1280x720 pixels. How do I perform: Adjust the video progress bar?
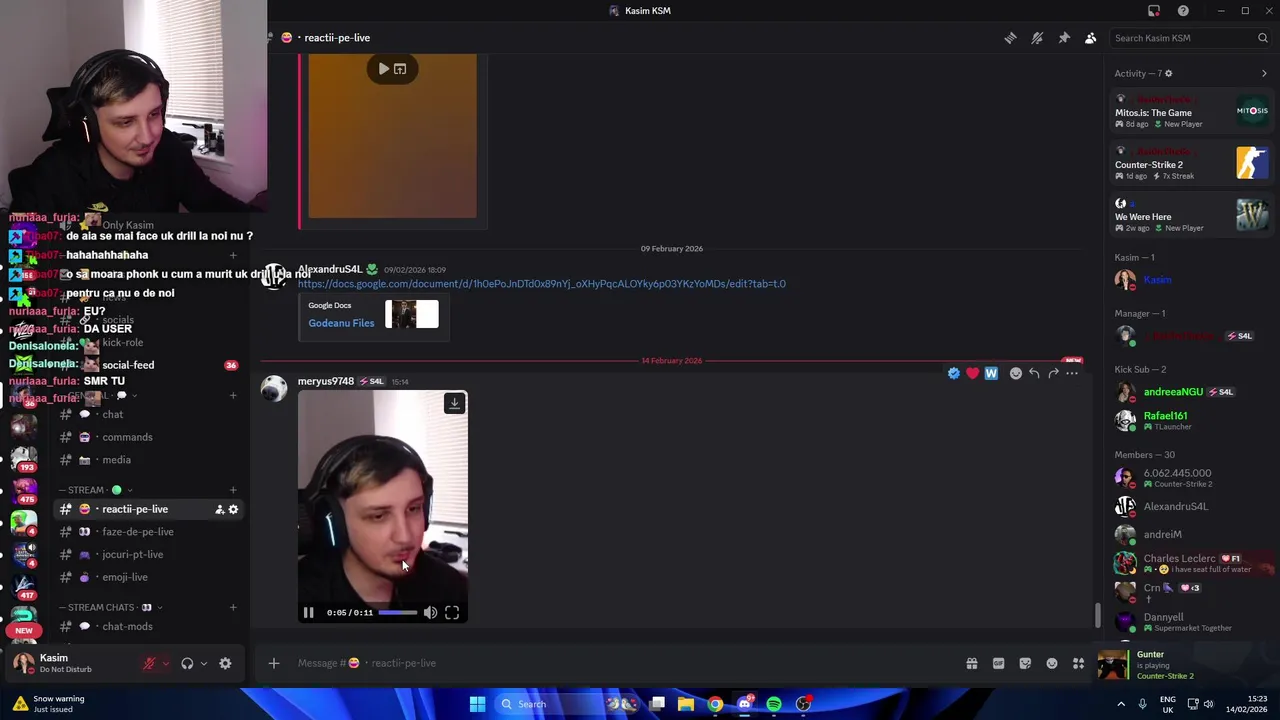coord(397,612)
